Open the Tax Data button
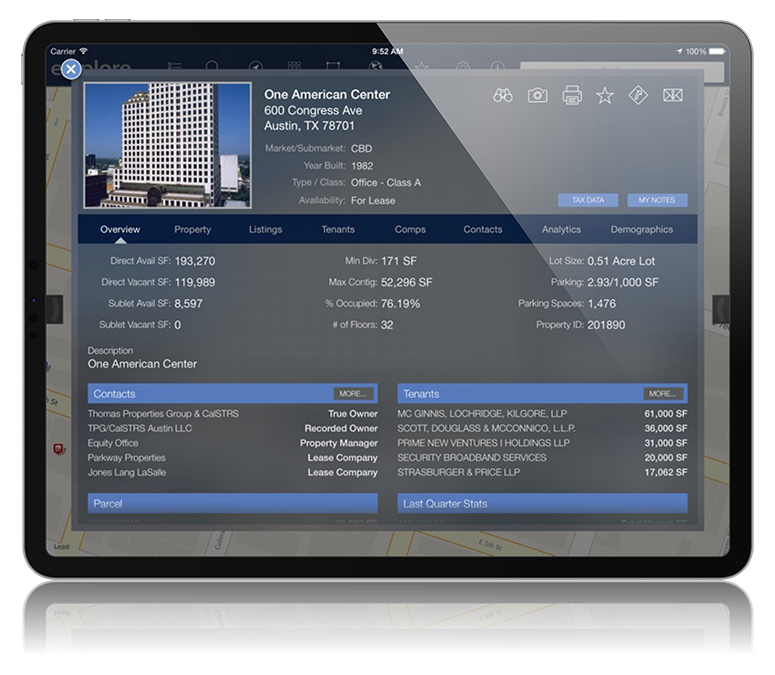Viewport: 775px width, 675px height. 588,200
